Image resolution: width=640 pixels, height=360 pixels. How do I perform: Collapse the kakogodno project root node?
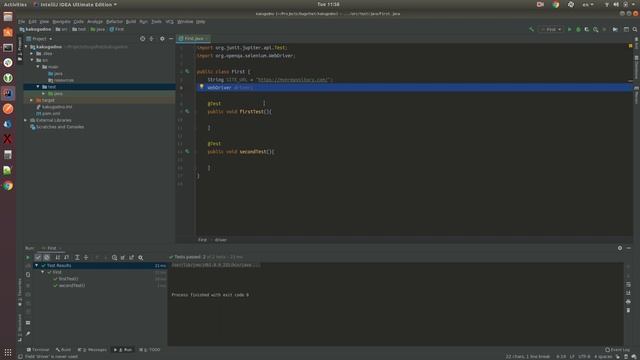[26, 47]
